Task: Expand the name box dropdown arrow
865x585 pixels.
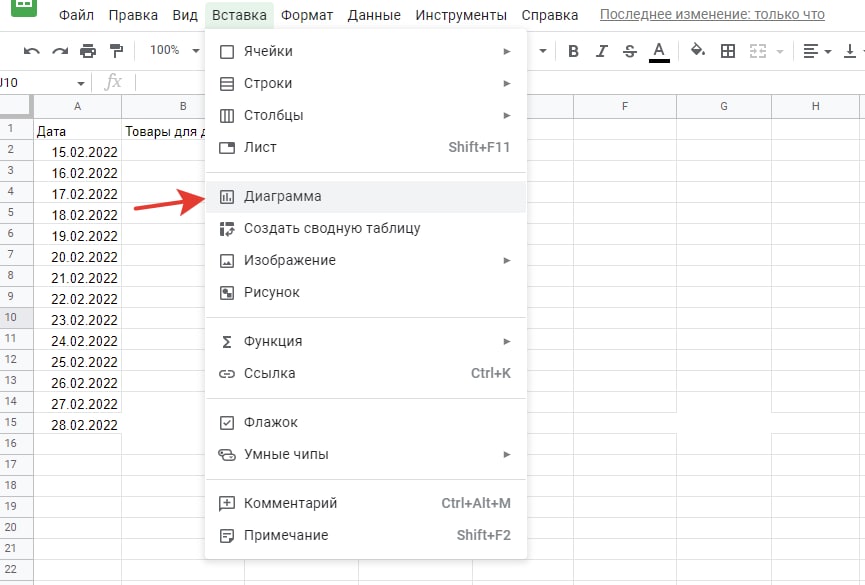Action: pos(81,82)
